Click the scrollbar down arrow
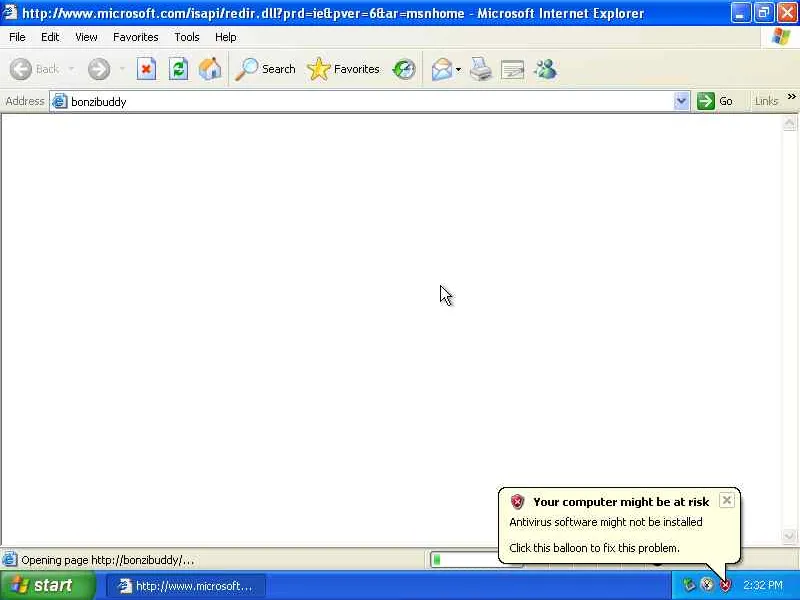800x600 pixels. tap(789, 535)
